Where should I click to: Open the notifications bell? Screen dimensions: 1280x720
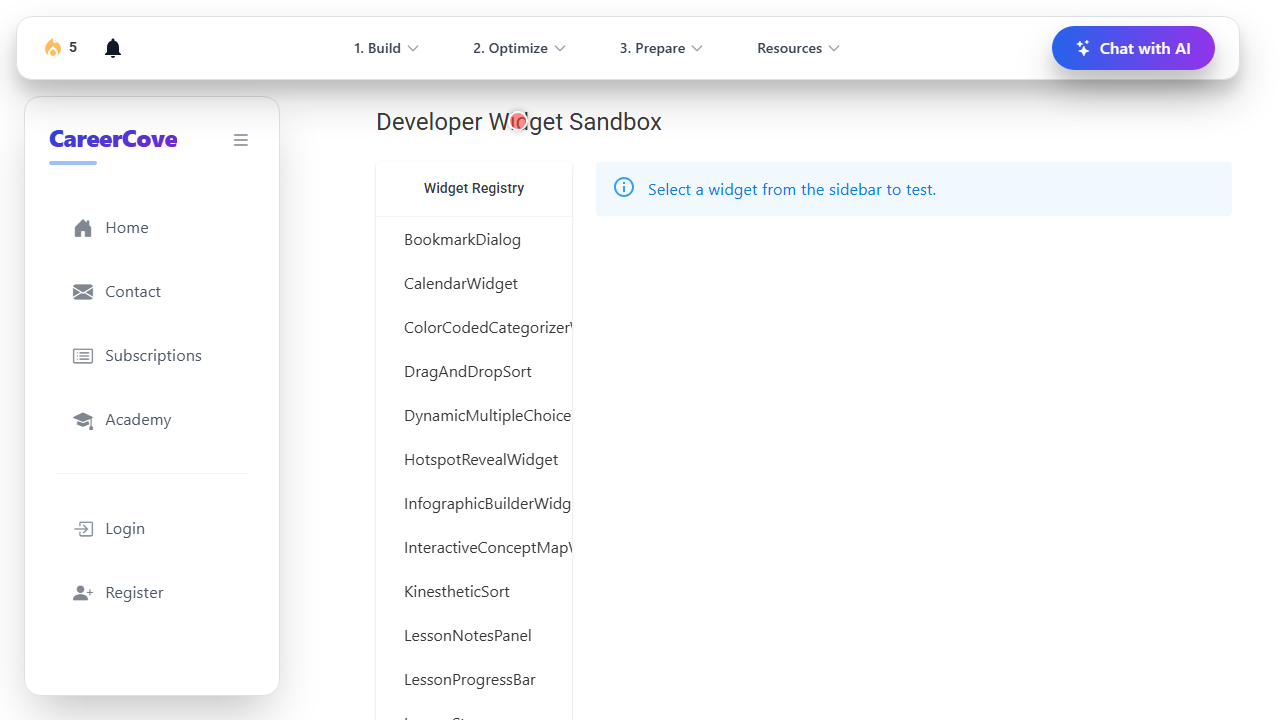click(113, 48)
